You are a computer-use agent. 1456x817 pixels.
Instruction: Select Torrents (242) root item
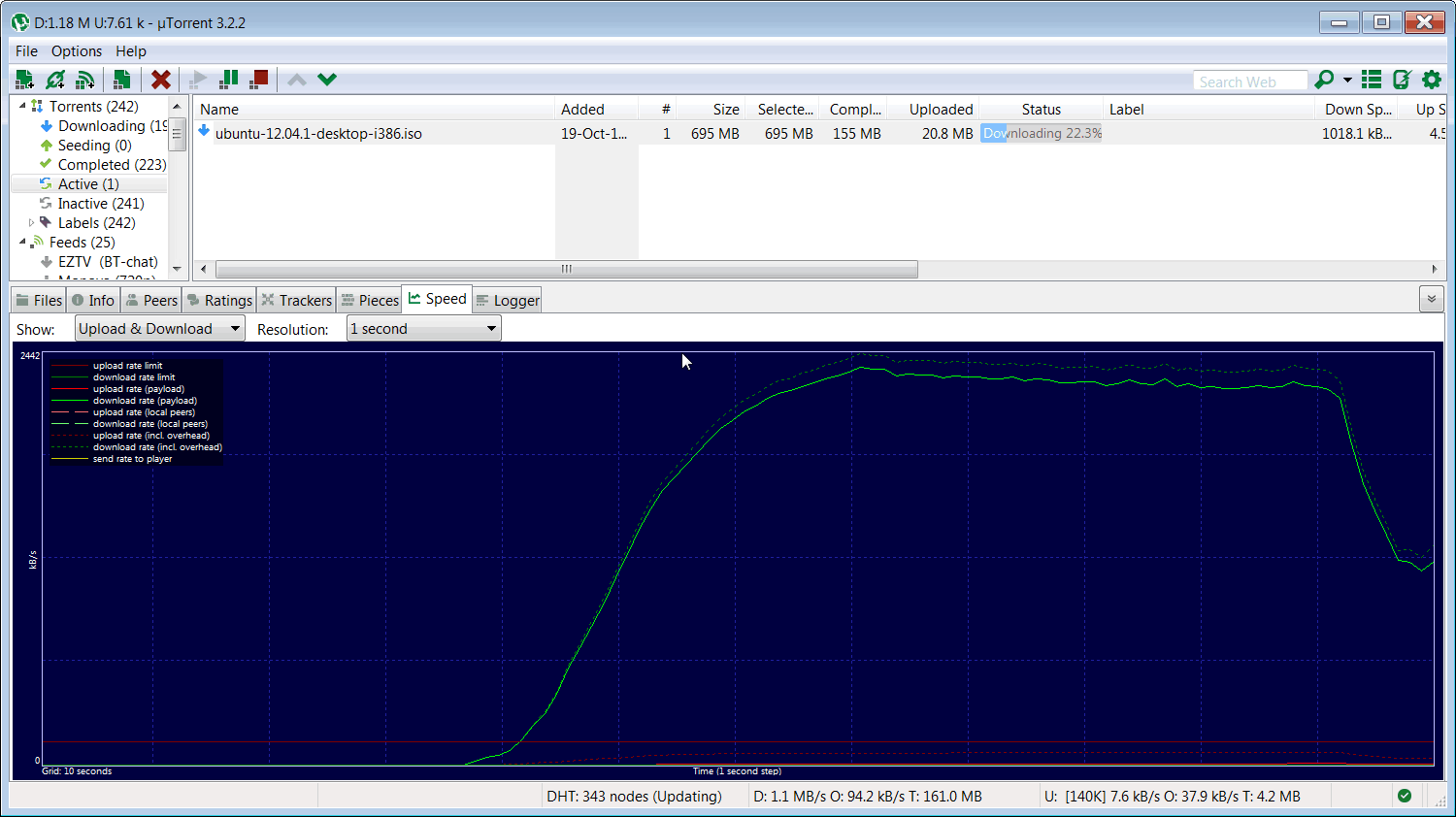[93, 107]
